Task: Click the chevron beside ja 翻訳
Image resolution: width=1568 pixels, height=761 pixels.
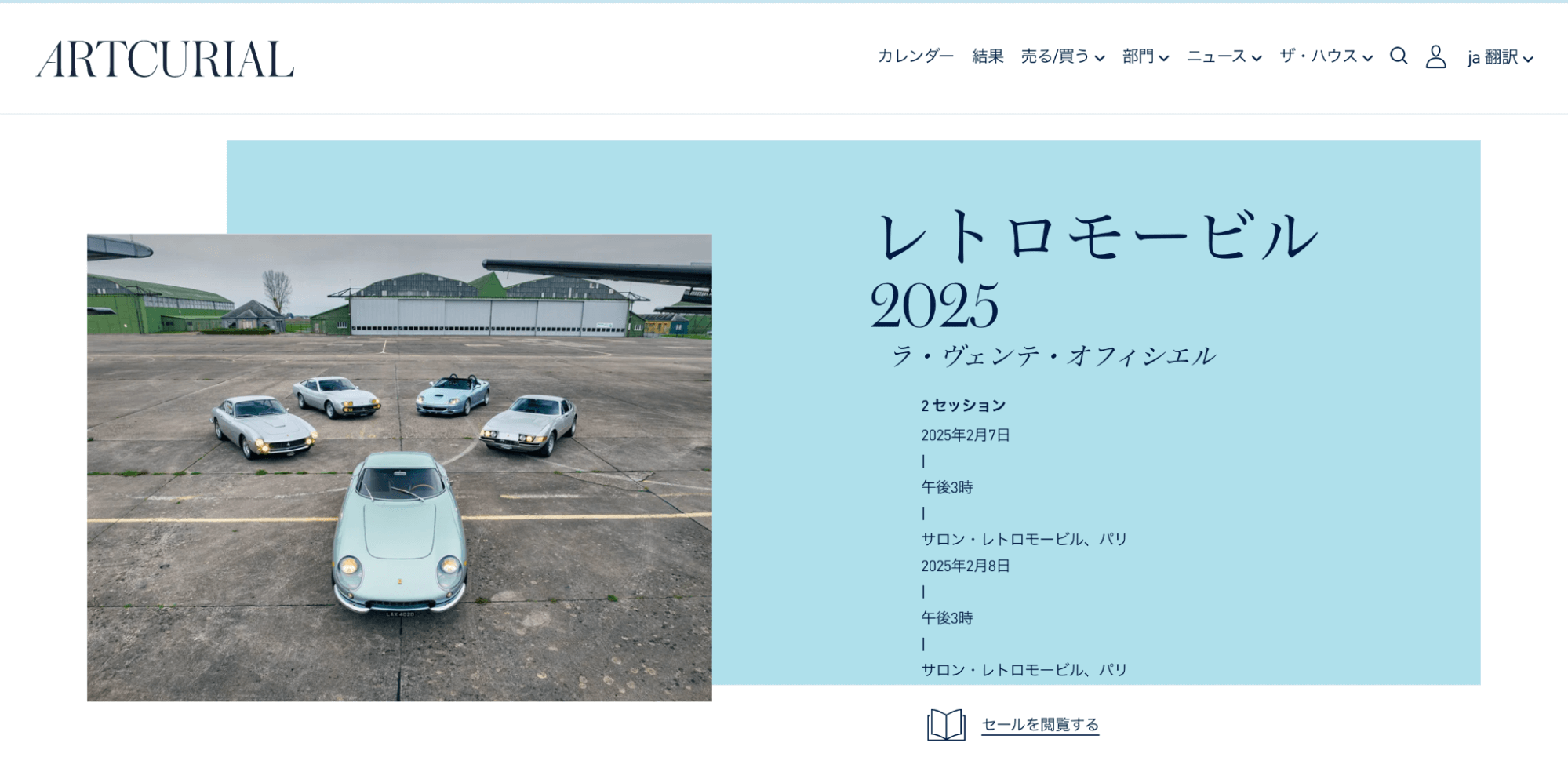Action: [1528, 59]
